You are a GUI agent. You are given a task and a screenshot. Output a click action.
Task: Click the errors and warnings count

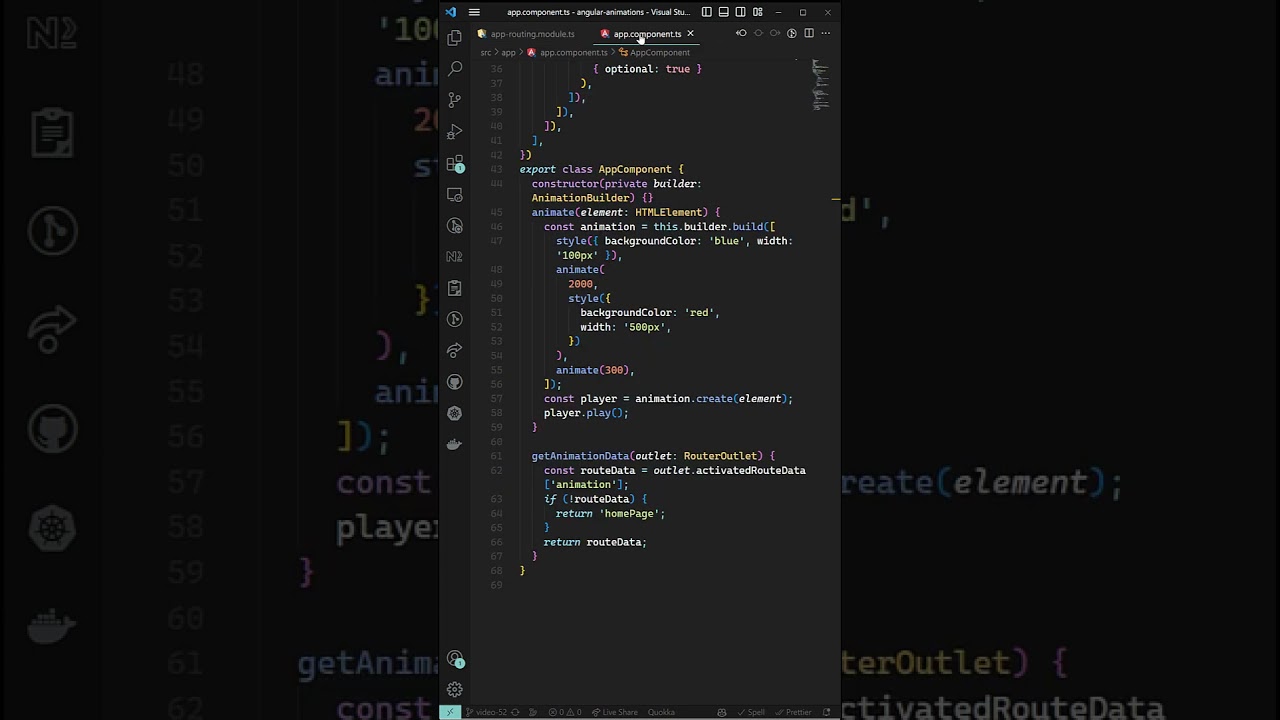[565, 712]
